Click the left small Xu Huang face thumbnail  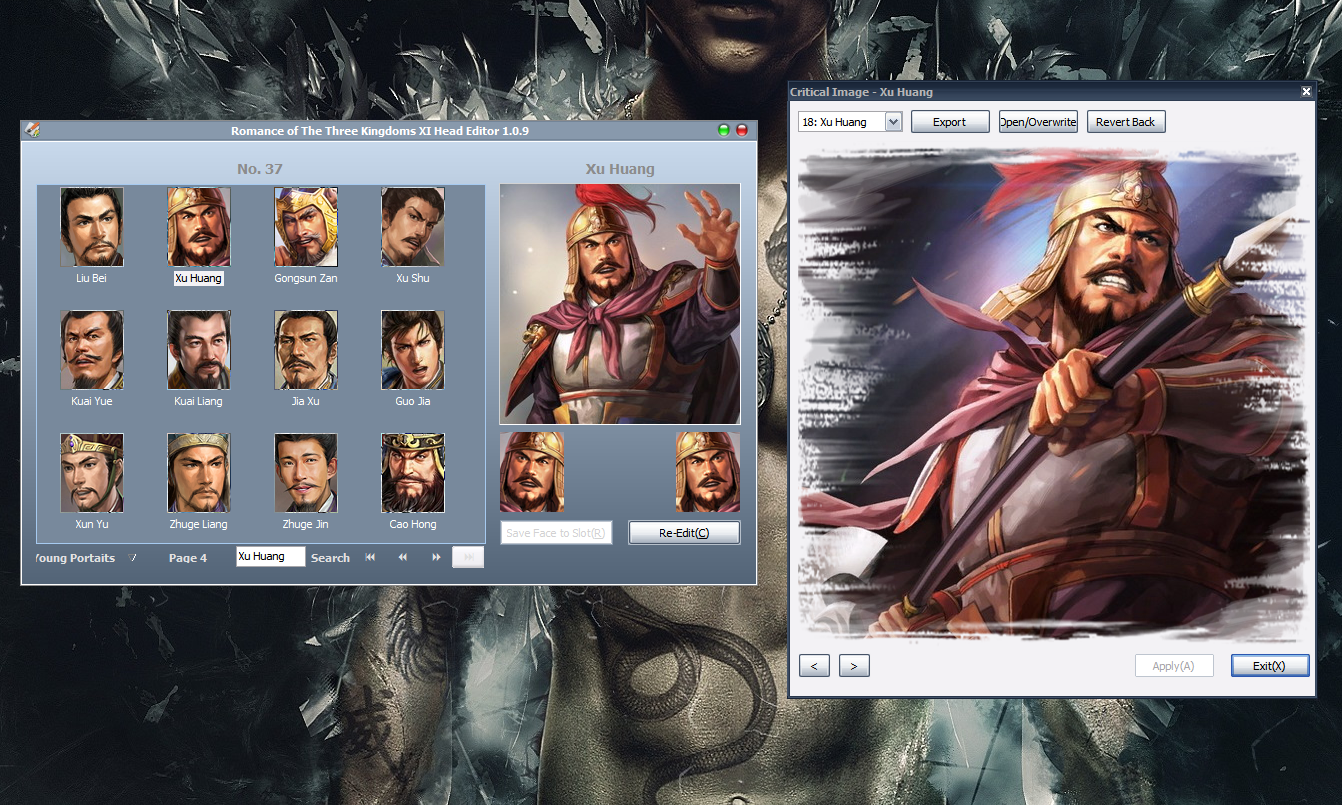(532, 472)
